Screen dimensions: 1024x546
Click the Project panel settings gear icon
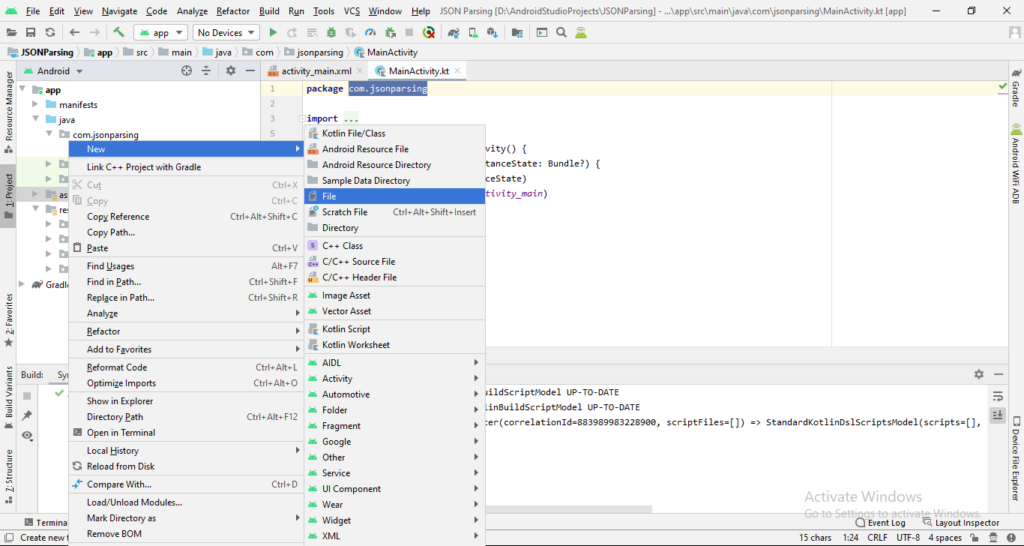pos(231,71)
